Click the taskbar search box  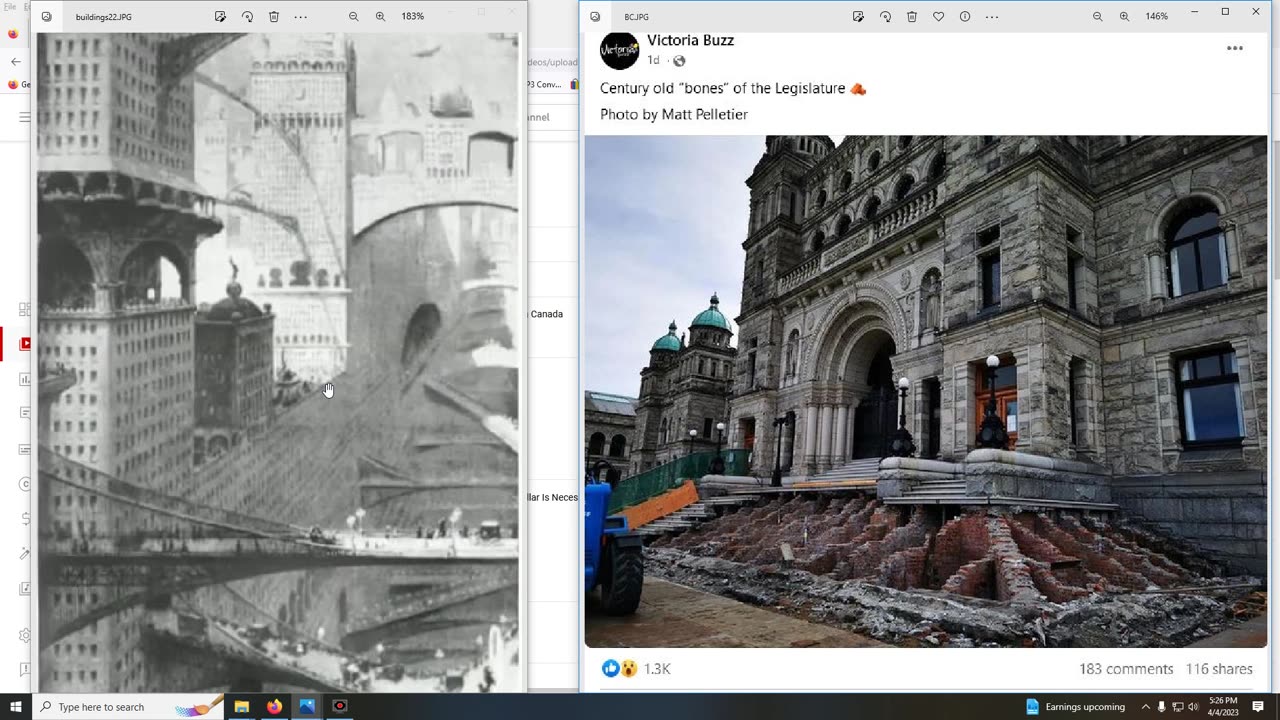[x=130, y=707]
